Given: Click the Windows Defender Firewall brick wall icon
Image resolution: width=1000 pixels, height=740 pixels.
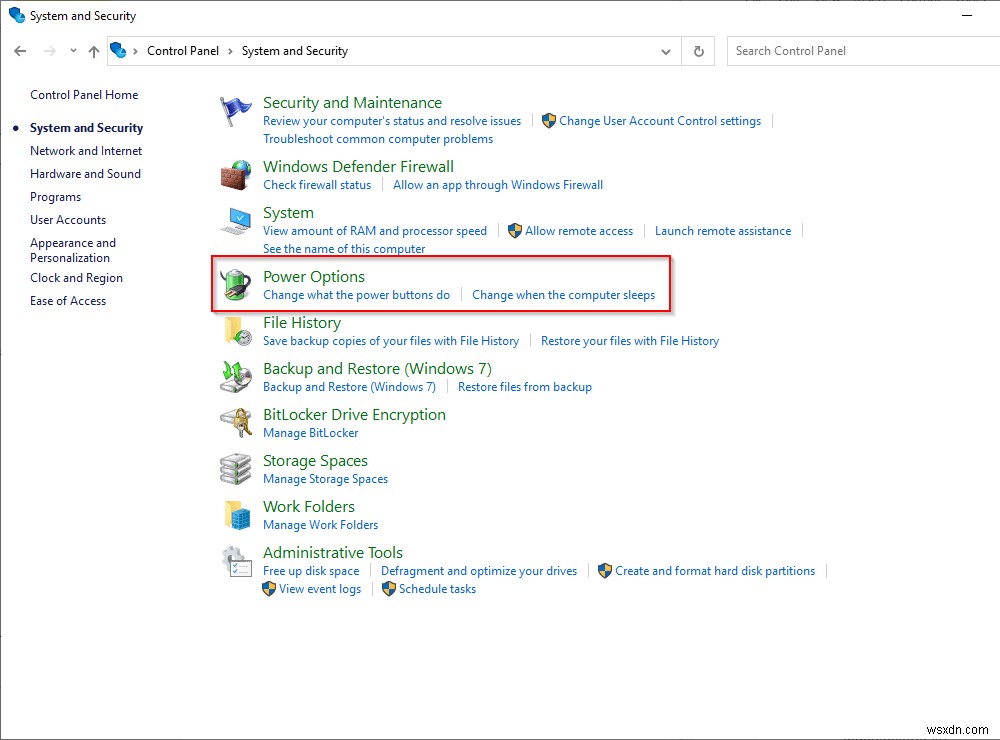Looking at the screenshot, I should pyautogui.click(x=235, y=175).
